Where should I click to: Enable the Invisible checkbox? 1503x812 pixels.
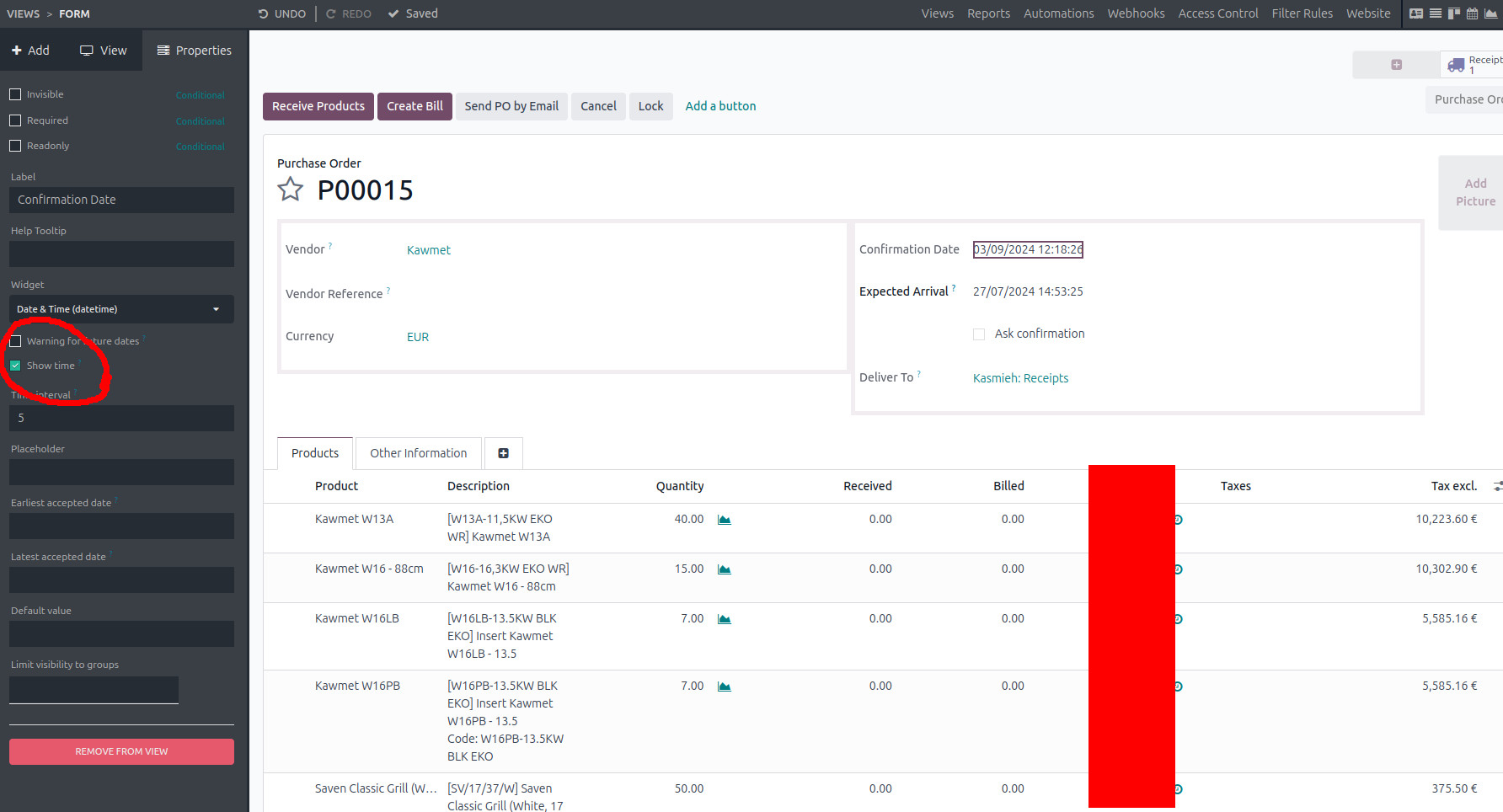pyautogui.click(x=15, y=94)
